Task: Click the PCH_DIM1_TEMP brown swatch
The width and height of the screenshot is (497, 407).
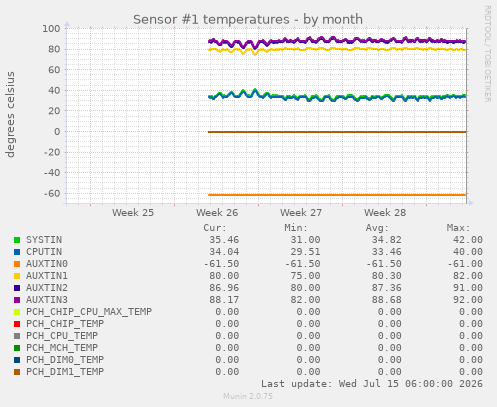Action: (17, 372)
